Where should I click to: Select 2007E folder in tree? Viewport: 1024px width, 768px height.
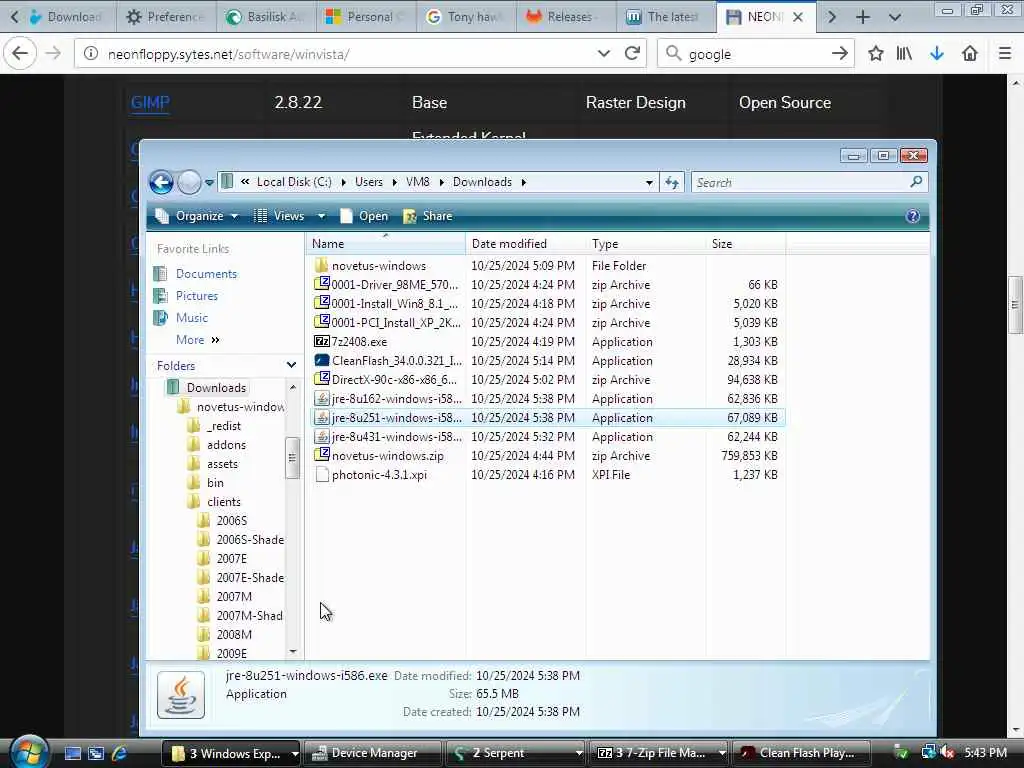[x=232, y=558]
